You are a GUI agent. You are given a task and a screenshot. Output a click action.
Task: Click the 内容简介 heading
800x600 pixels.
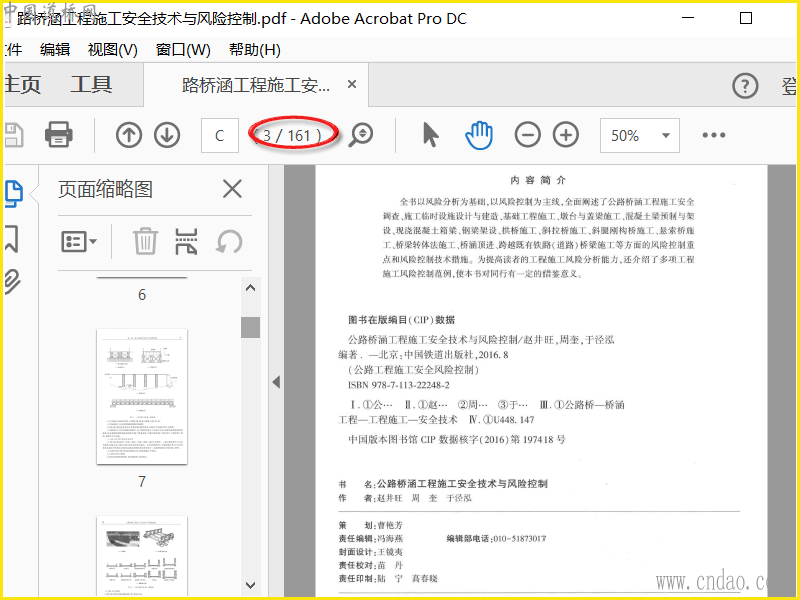pyautogui.click(x=538, y=180)
